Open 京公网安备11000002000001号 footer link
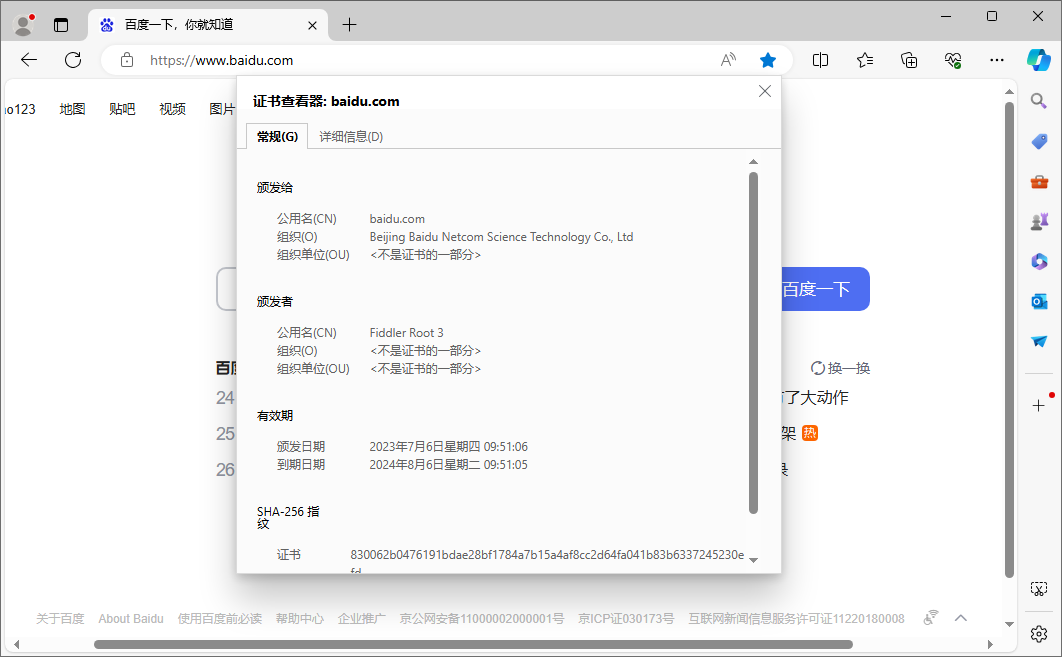This screenshot has height=657, width=1062. [482, 618]
